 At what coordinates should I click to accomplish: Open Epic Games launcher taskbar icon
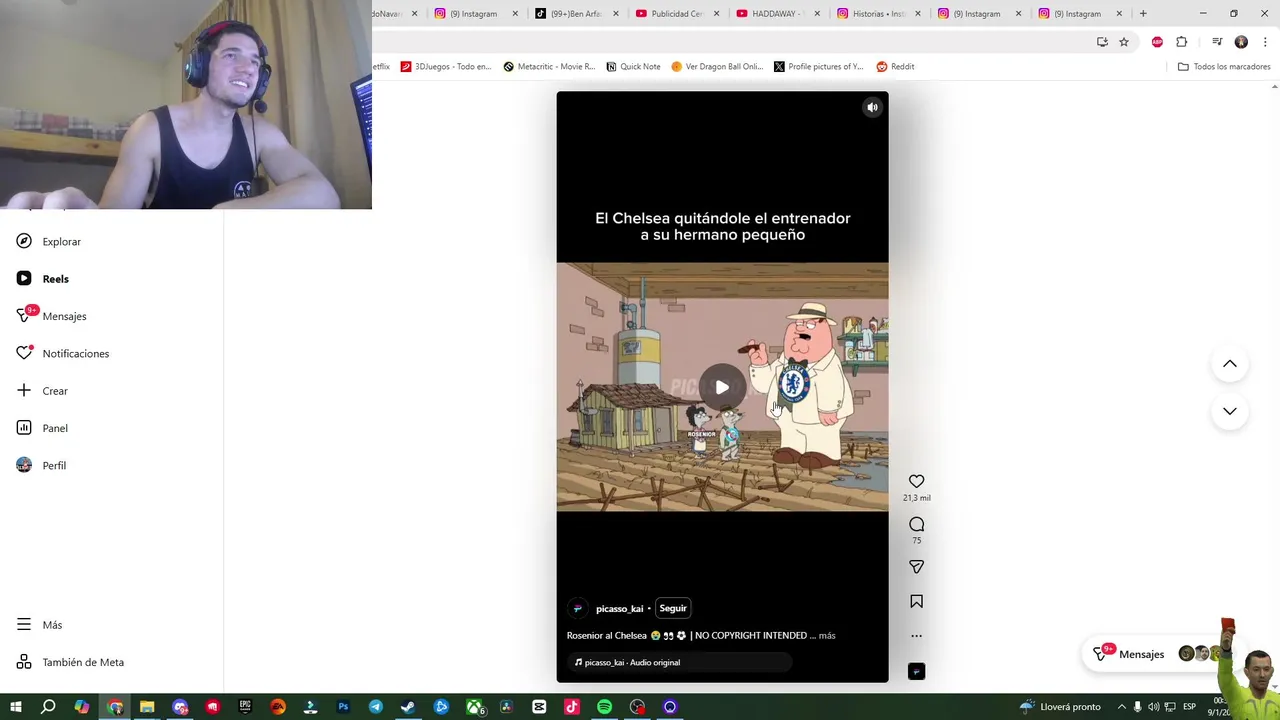pyautogui.click(x=245, y=707)
